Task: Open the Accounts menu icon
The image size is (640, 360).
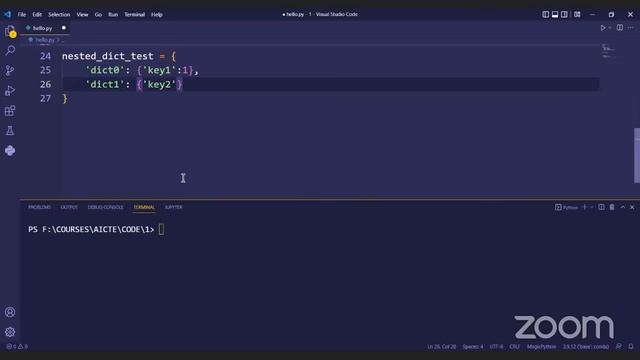Action: (x=10, y=312)
